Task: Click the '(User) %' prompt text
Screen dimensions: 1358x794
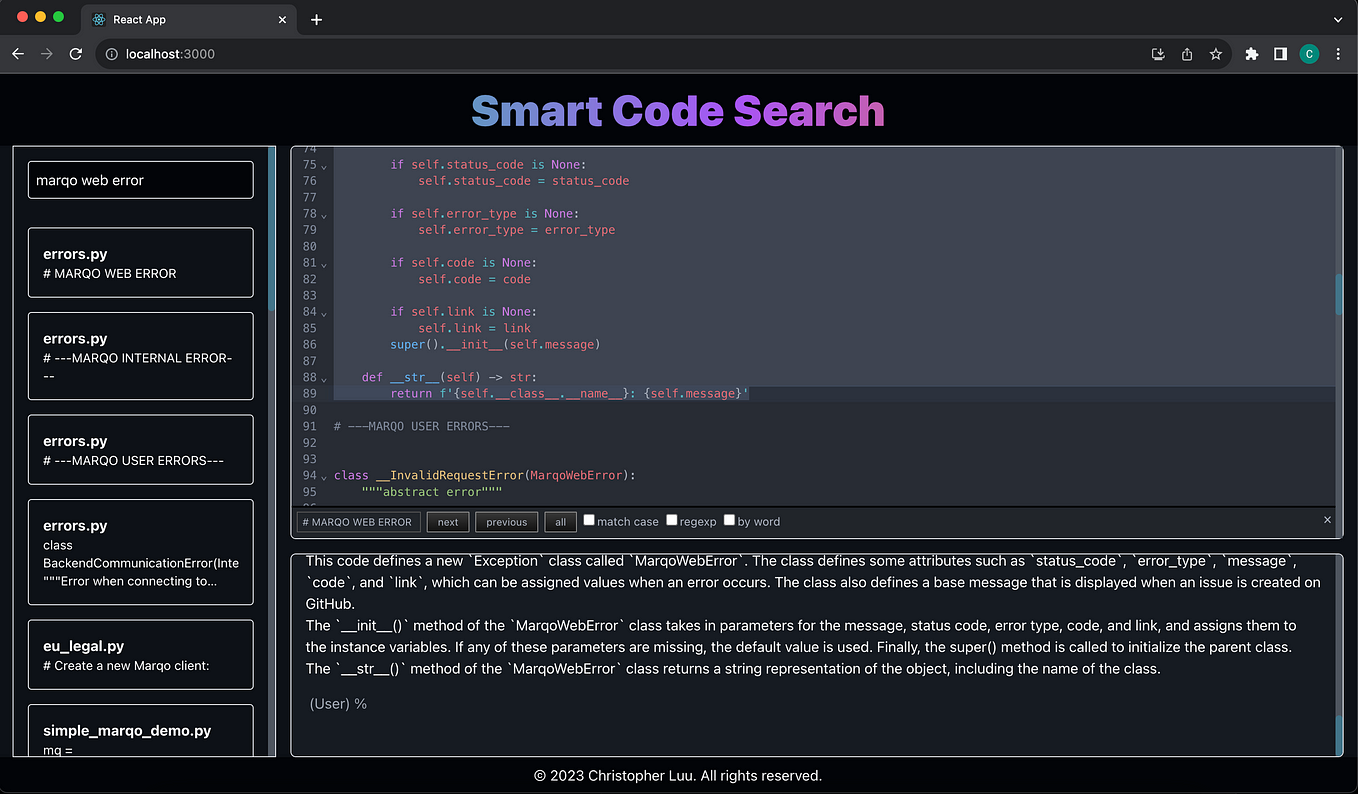Action: pyautogui.click(x=338, y=704)
